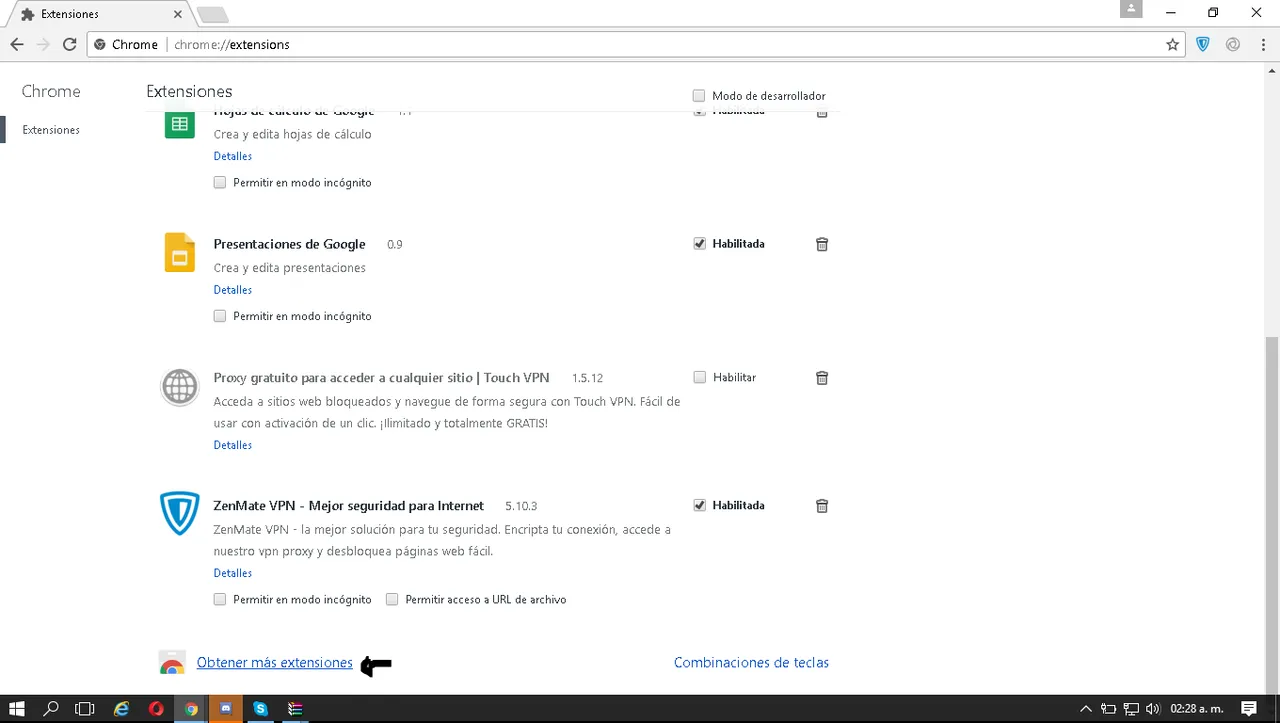1280x723 pixels.
Task: Remove Touch VPN proxy using trash icon
Action: point(822,378)
